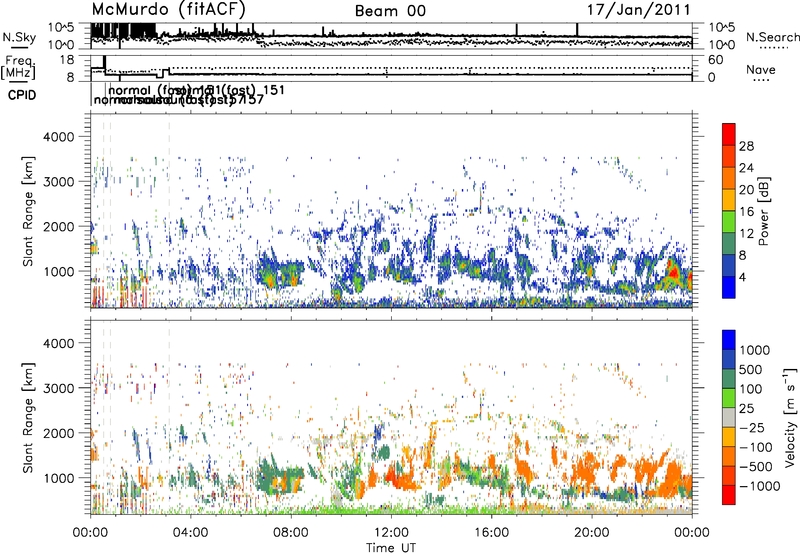
Task: Click the Freq. [MHz] axis label
Action: click(18, 67)
